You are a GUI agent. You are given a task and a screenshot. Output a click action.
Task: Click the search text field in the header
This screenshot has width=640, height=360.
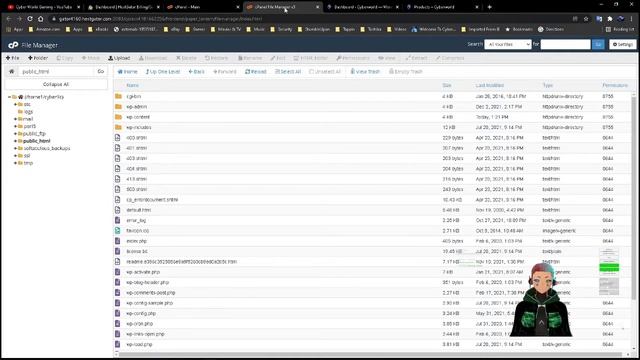pos(565,44)
